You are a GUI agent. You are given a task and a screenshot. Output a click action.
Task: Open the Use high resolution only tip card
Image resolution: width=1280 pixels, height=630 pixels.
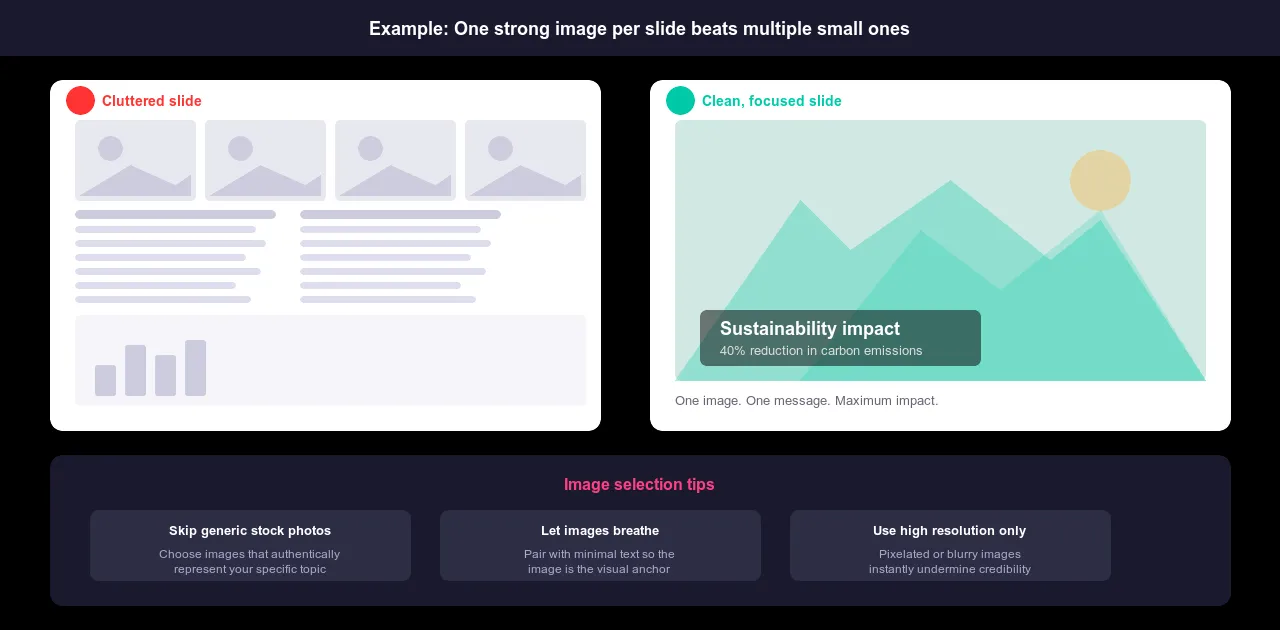point(950,545)
